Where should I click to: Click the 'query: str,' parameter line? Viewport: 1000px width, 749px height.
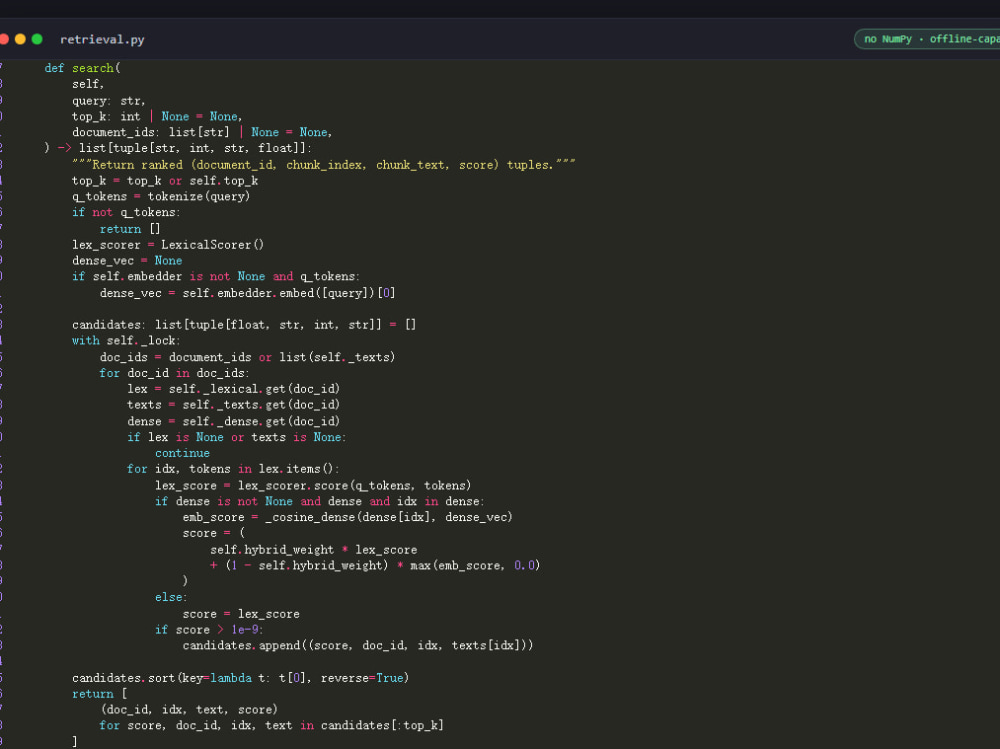[108, 101]
